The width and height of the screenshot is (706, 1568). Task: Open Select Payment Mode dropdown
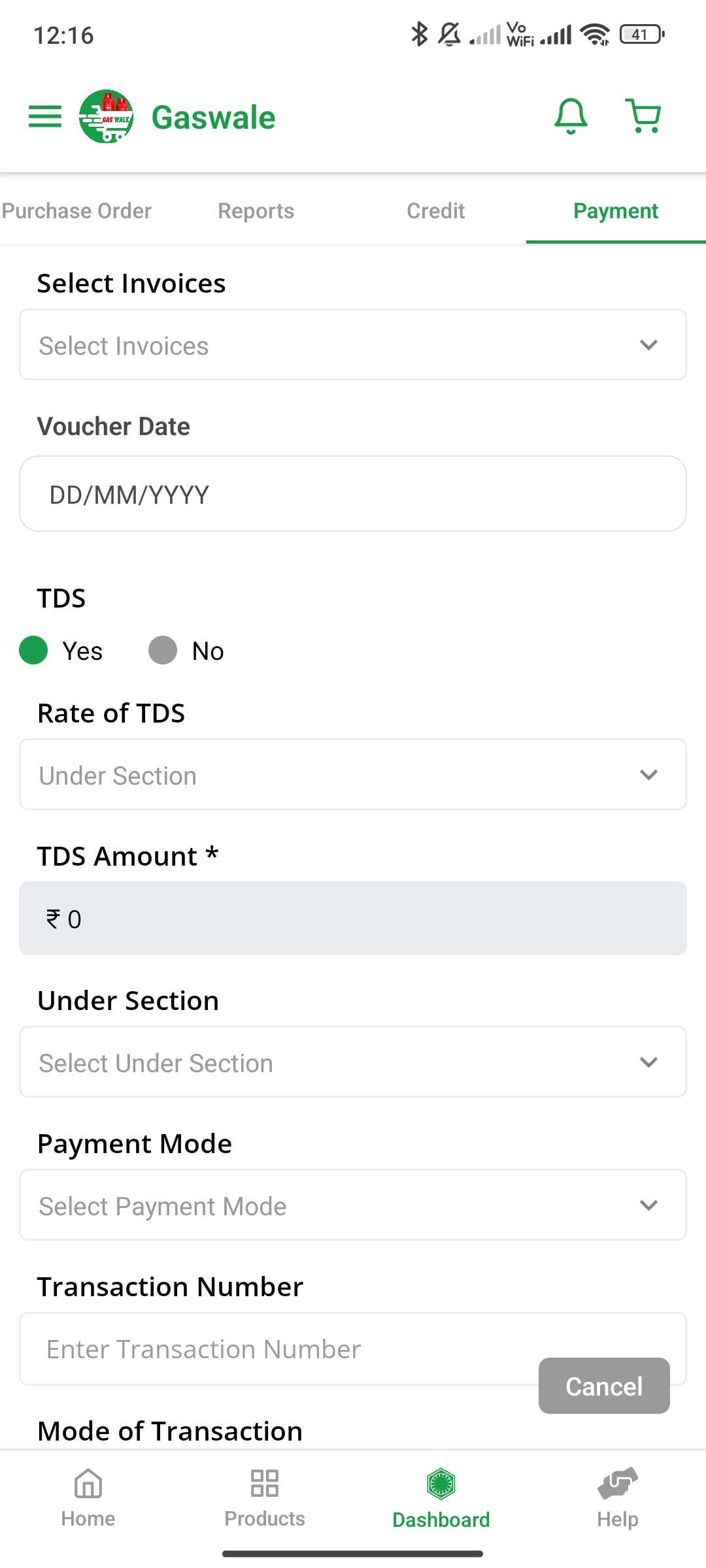pos(353,1205)
